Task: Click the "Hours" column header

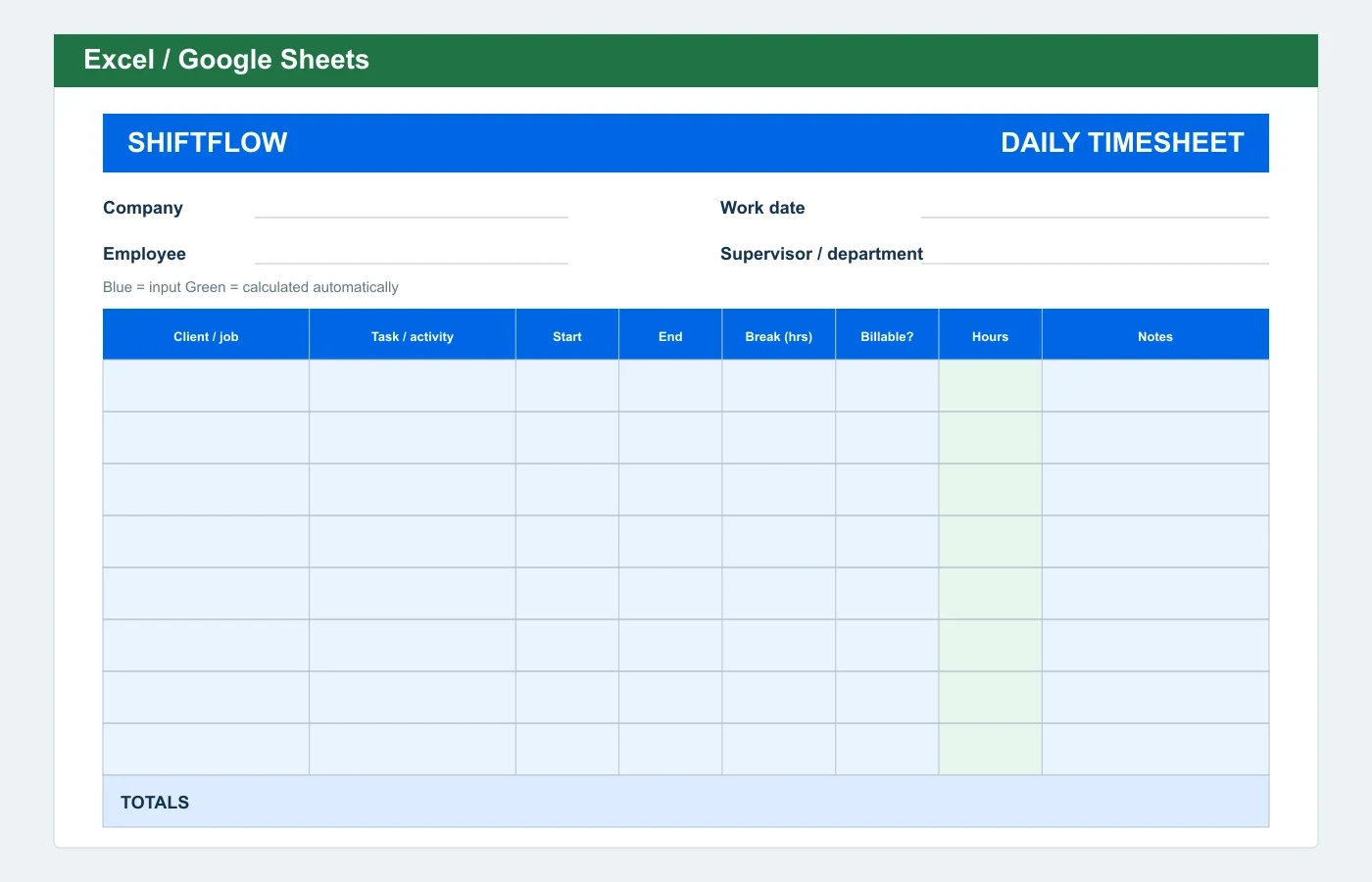Action: pos(990,335)
